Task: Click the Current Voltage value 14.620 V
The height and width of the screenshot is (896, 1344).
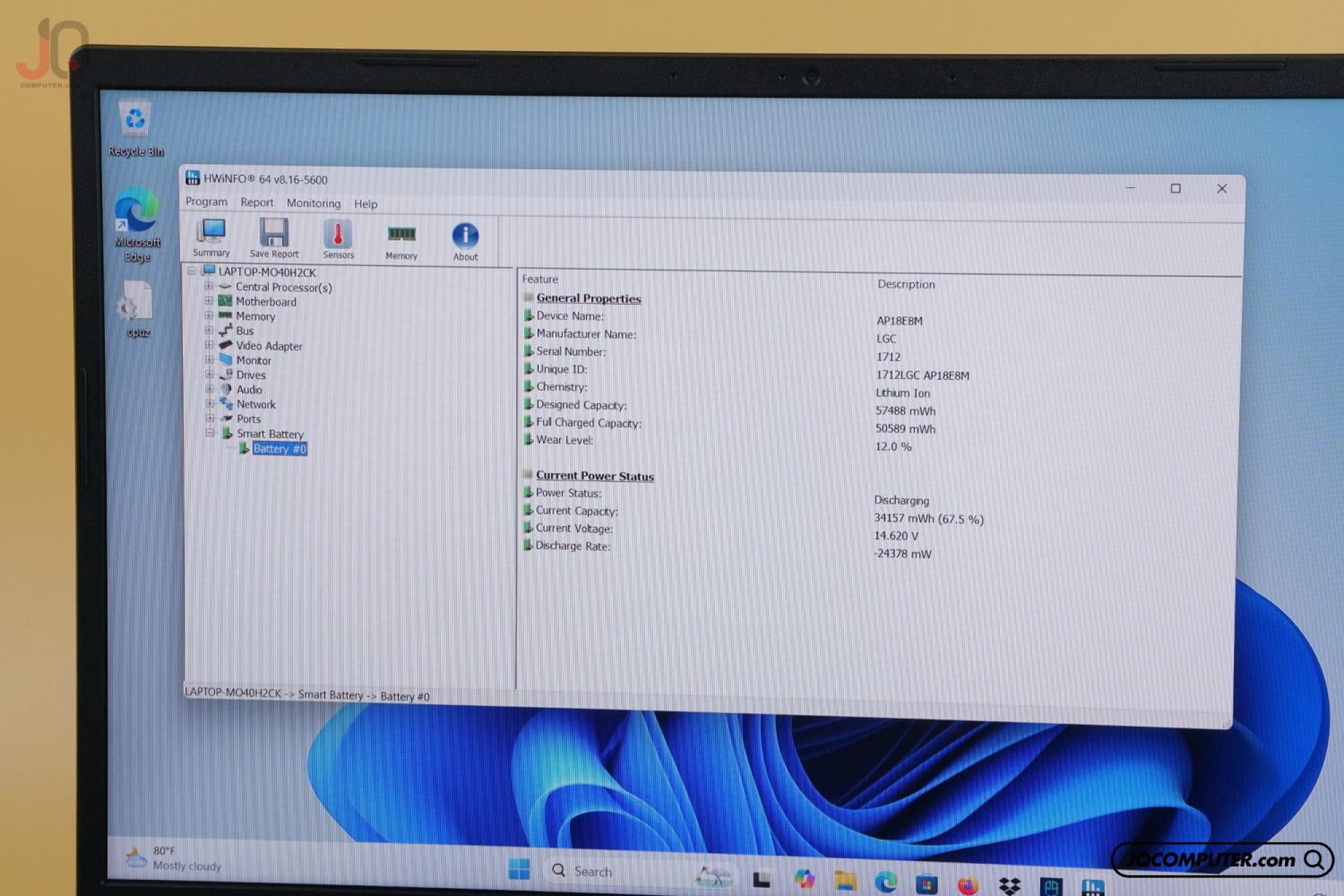Action: click(x=896, y=536)
